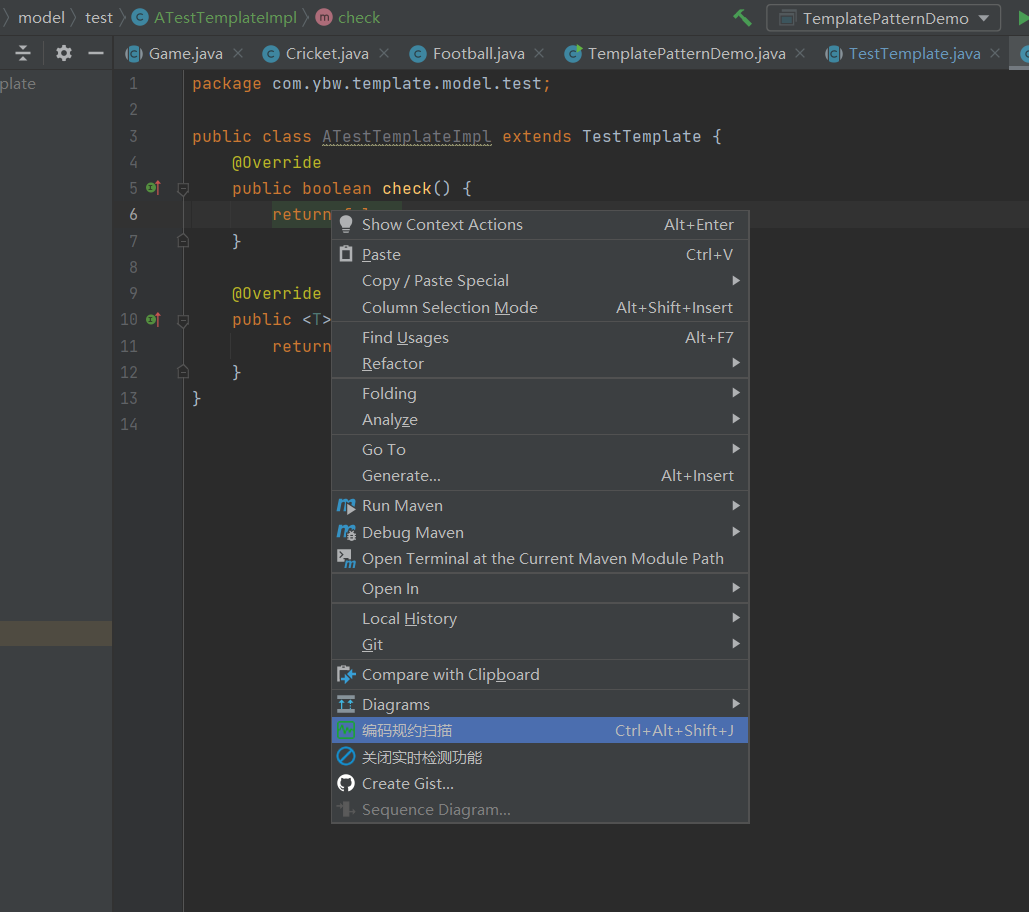This screenshot has width=1029, height=912.
Task: Click line number 14 in the gutter
Action: [129, 425]
